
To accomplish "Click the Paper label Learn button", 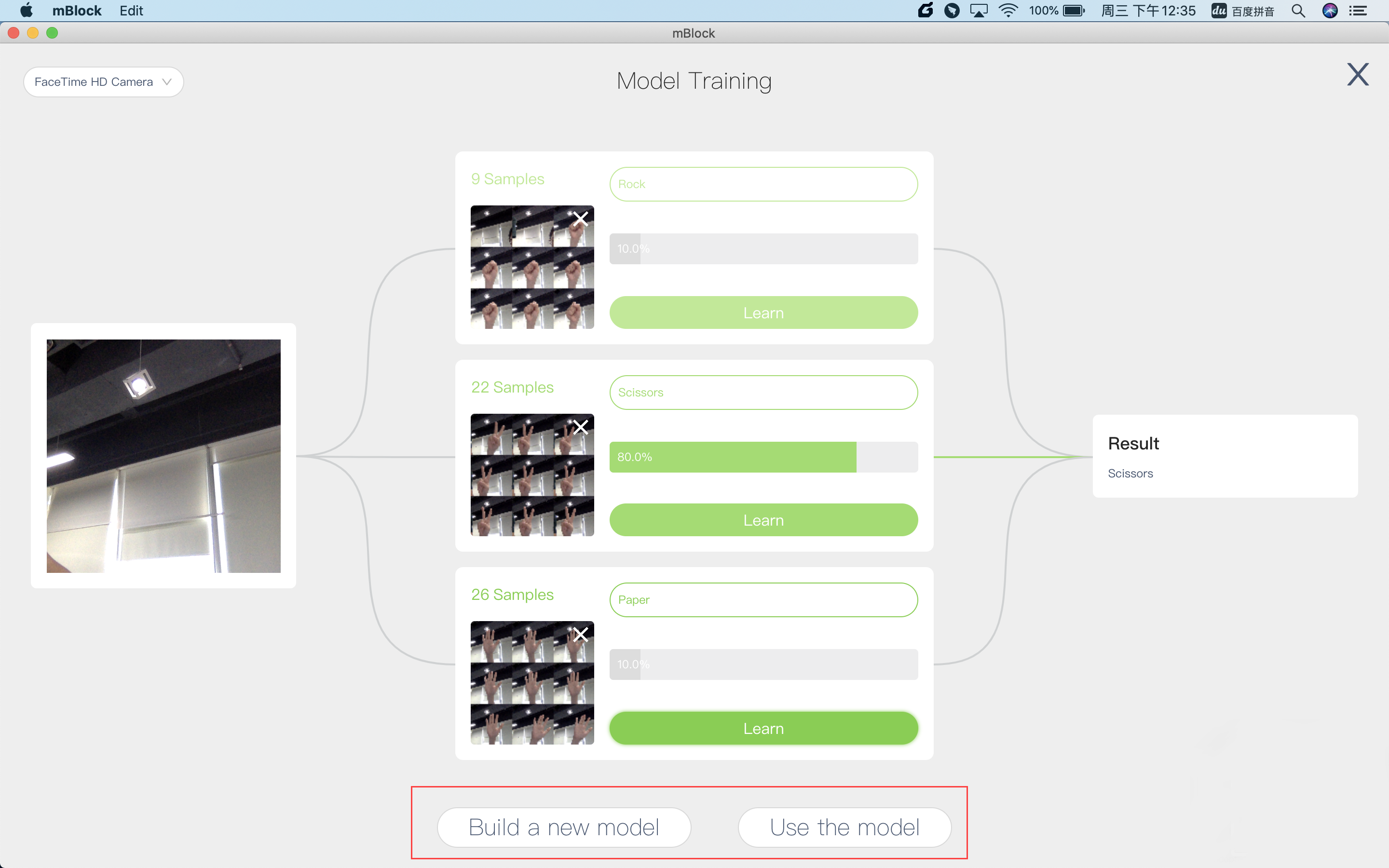I will pyautogui.click(x=762, y=727).
